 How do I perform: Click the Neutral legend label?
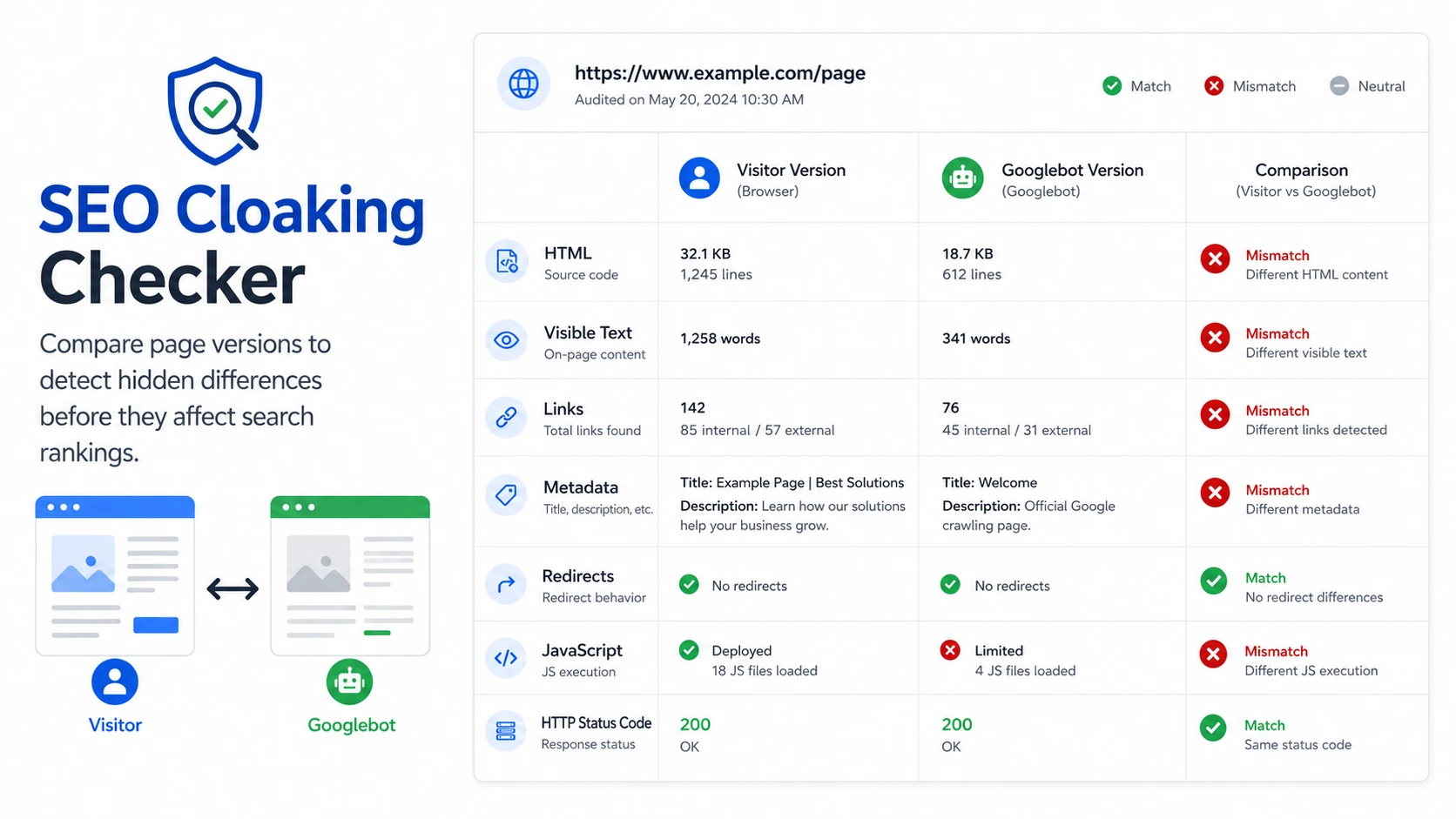(x=1381, y=86)
